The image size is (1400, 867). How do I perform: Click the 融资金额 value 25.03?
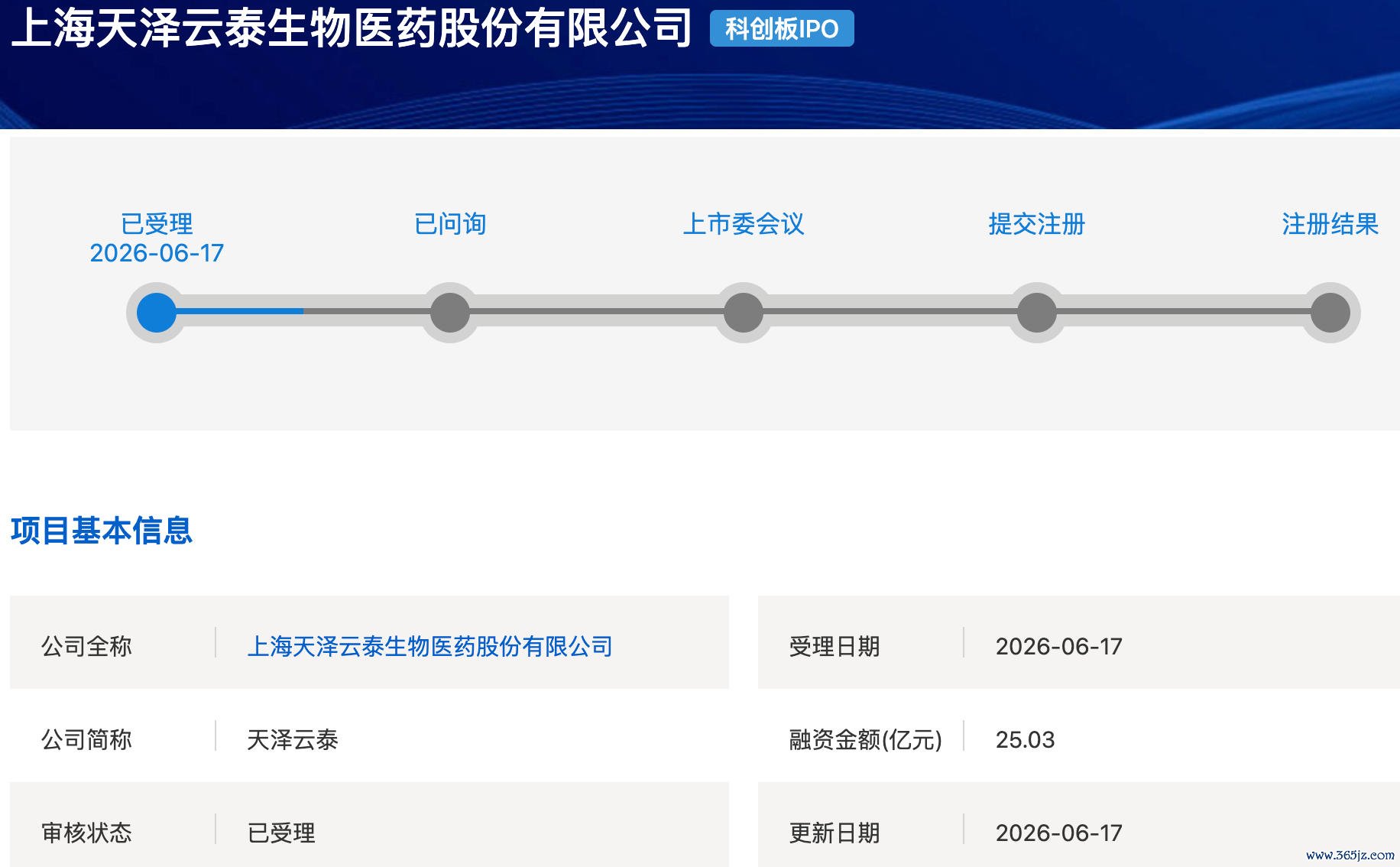point(1026,740)
